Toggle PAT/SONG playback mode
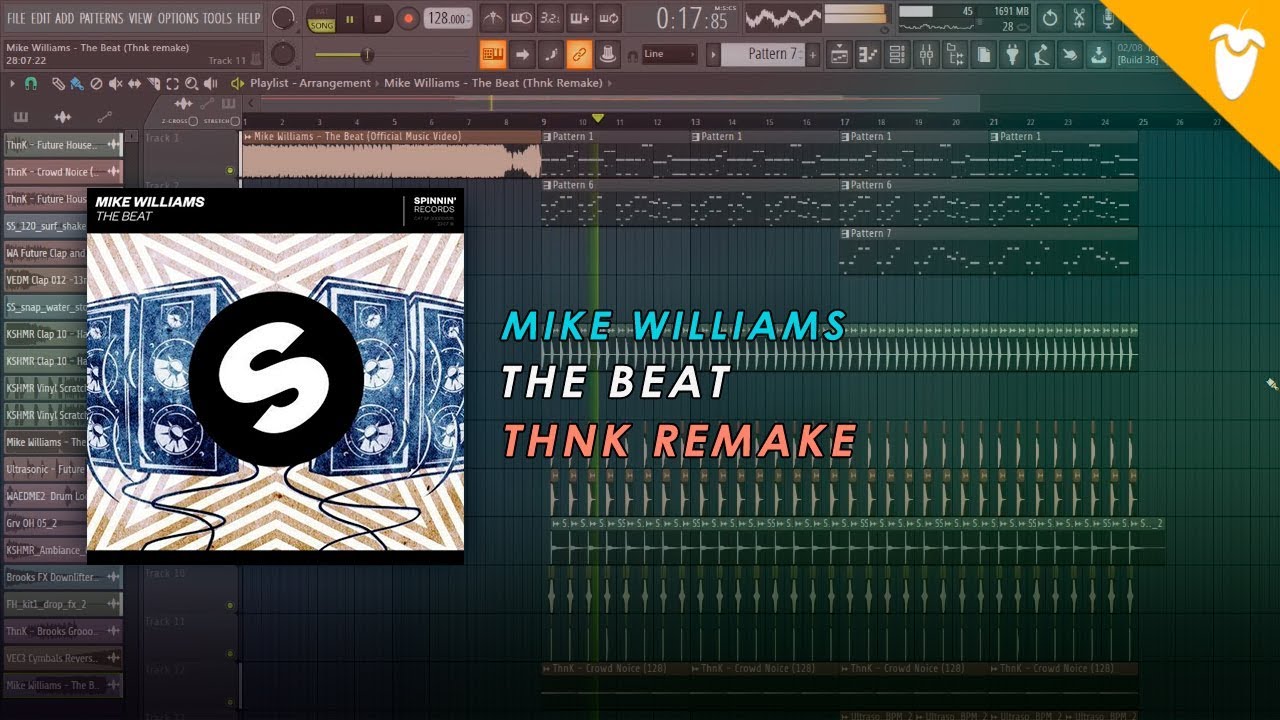The image size is (1280, 720). click(x=321, y=19)
